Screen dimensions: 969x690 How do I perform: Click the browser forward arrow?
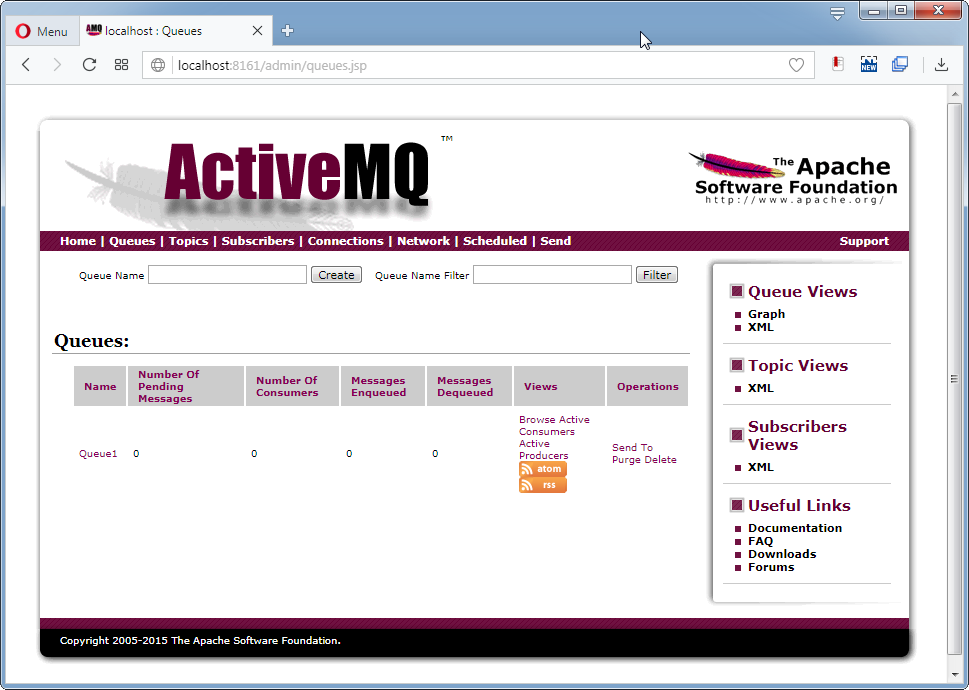tap(57, 65)
